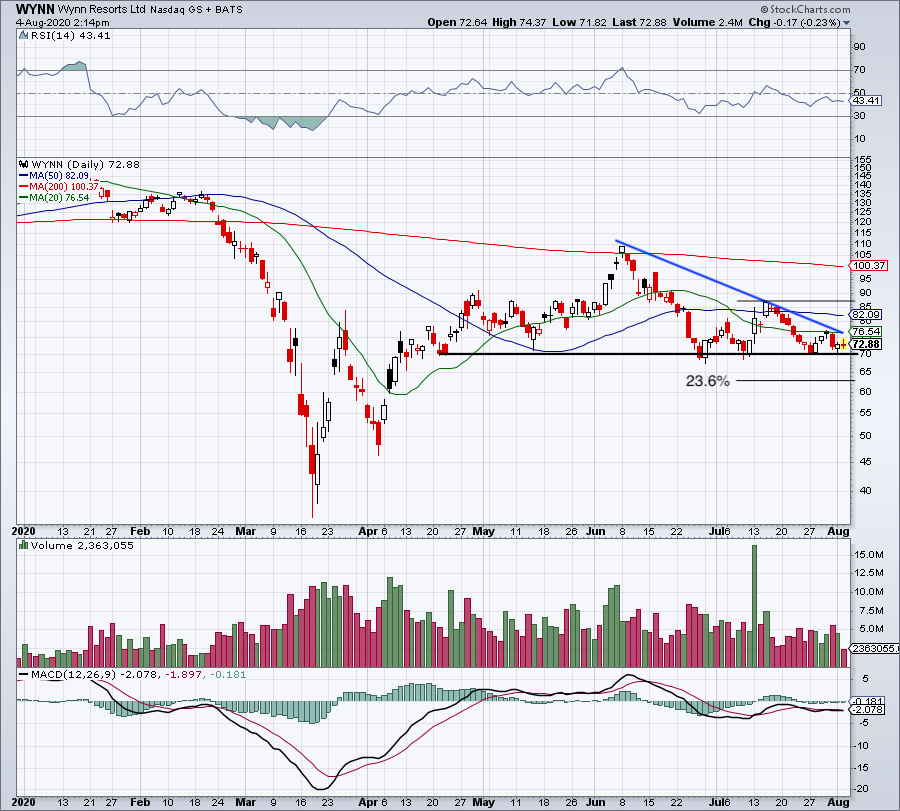This screenshot has width=900, height=811.
Task: Click the 76.54 green price tag on axis
Action: coord(866,332)
